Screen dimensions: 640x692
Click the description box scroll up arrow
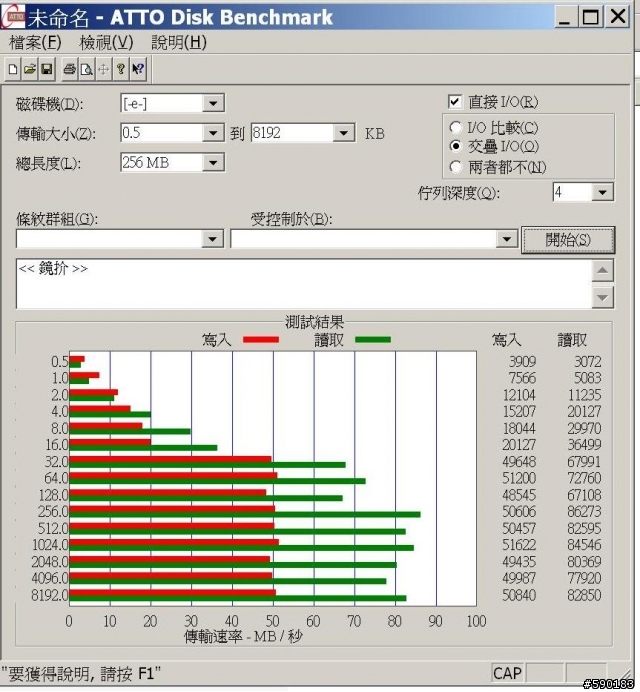click(x=602, y=270)
